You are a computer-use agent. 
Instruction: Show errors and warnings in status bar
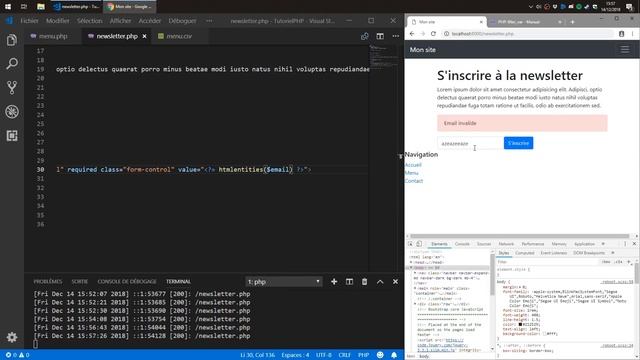coord(17,355)
